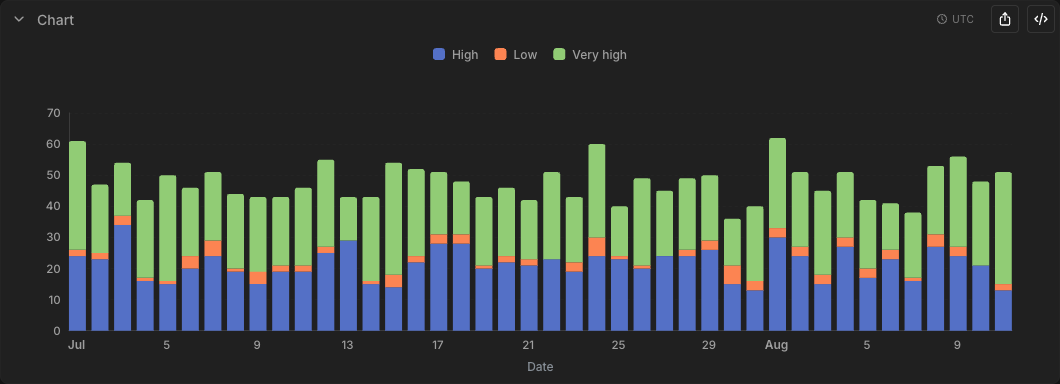
Task: Click the 13 x-axis tick label
Action: (x=347, y=345)
